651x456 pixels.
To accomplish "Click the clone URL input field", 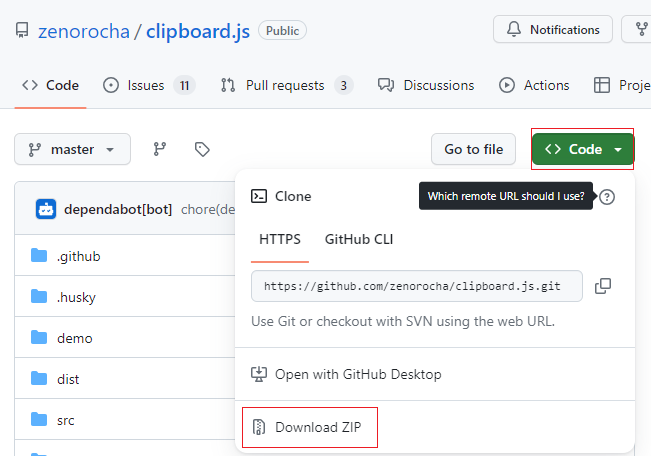I will point(417,286).
